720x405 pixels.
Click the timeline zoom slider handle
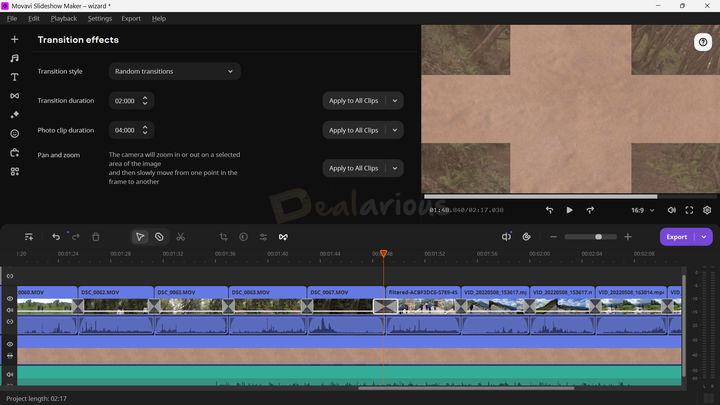pyautogui.click(x=598, y=237)
